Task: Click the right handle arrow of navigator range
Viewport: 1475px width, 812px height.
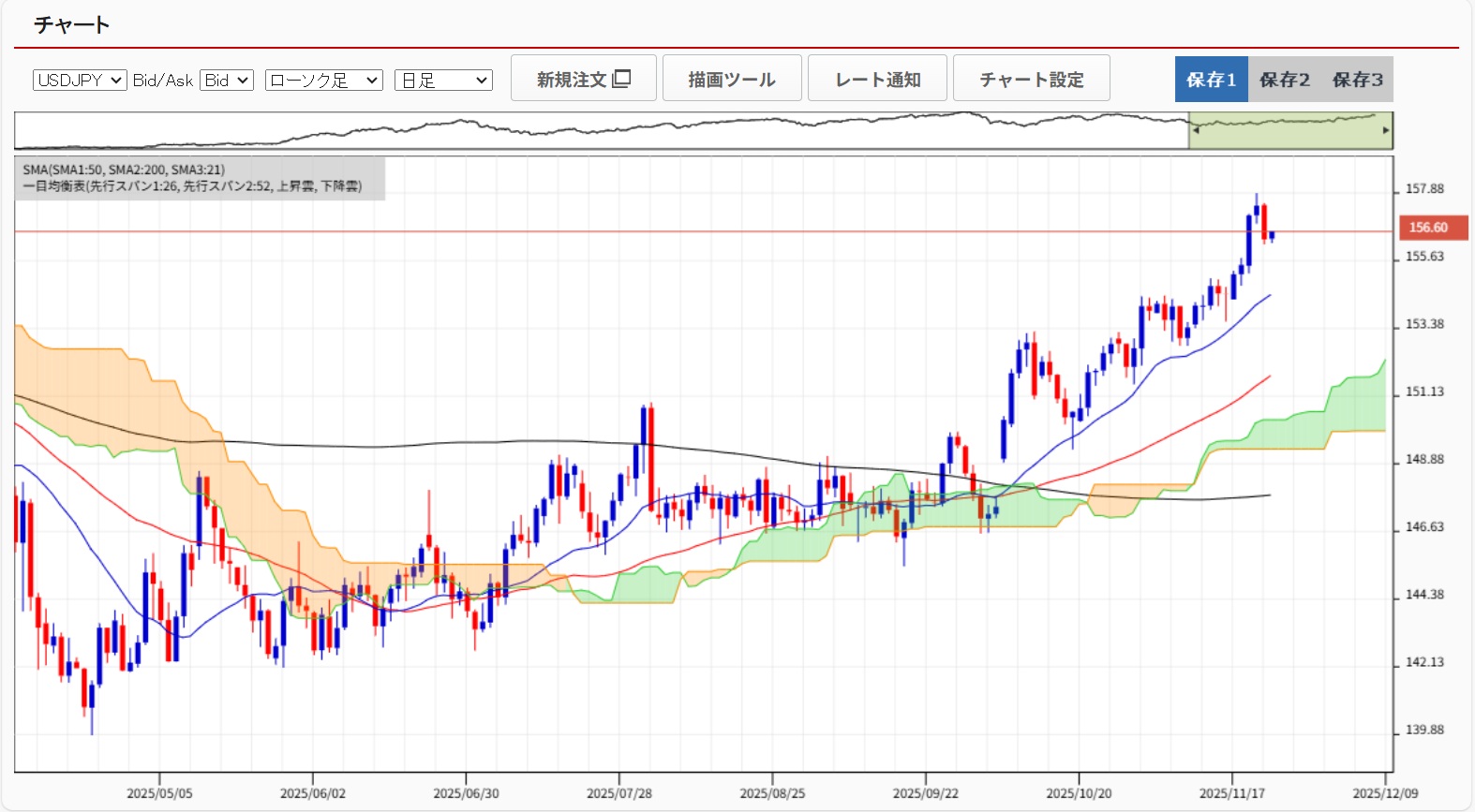Action: 1386,130
